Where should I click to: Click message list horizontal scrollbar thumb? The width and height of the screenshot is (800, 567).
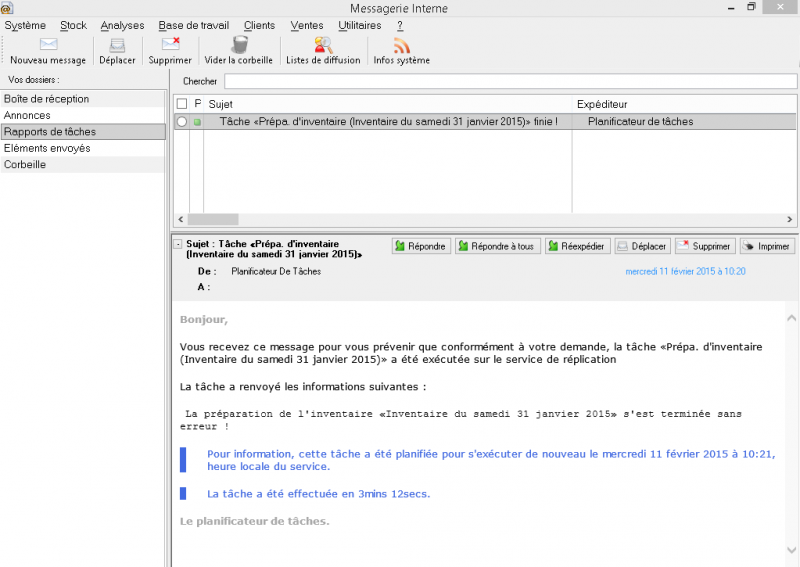[x=213, y=219]
